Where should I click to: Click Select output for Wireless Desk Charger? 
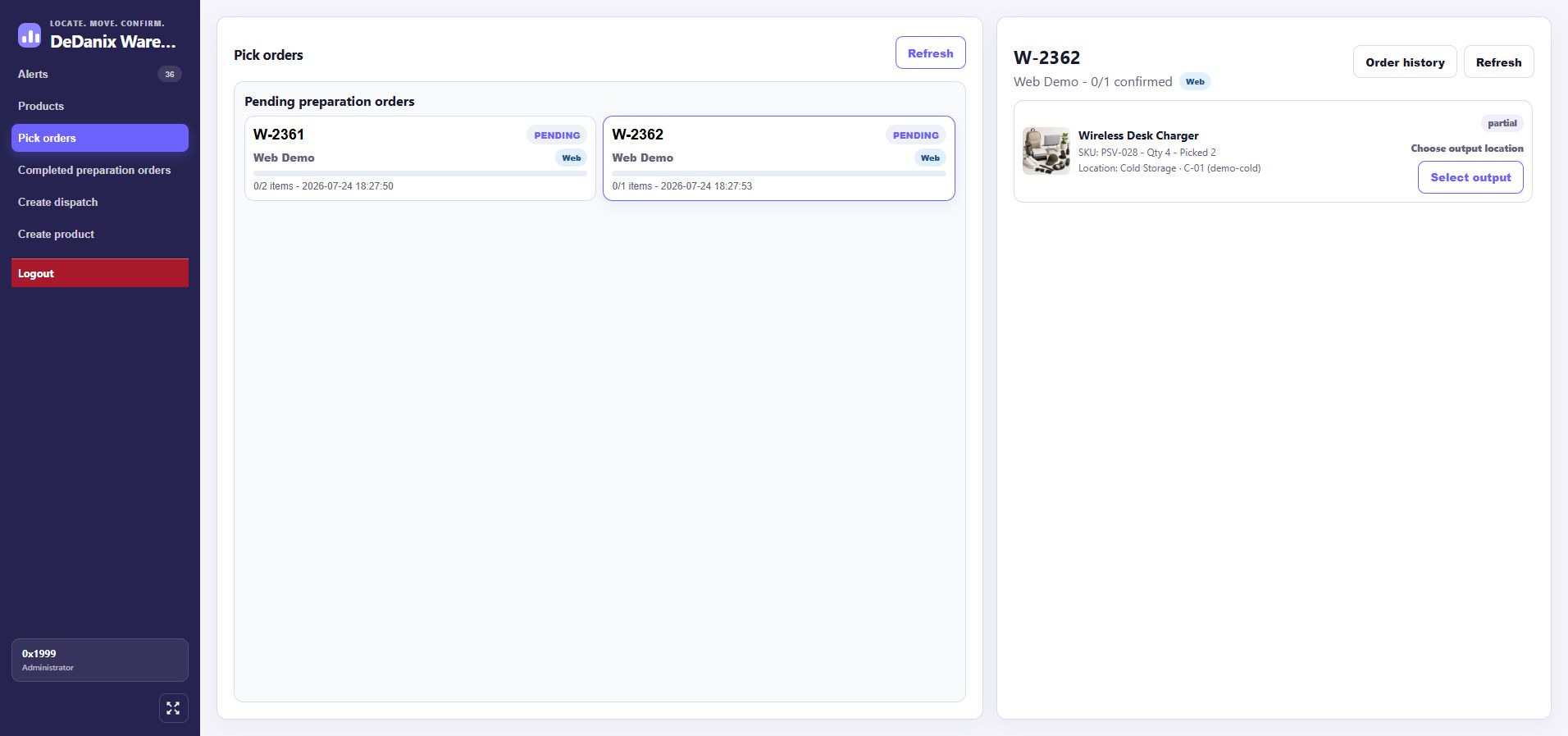(1470, 177)
